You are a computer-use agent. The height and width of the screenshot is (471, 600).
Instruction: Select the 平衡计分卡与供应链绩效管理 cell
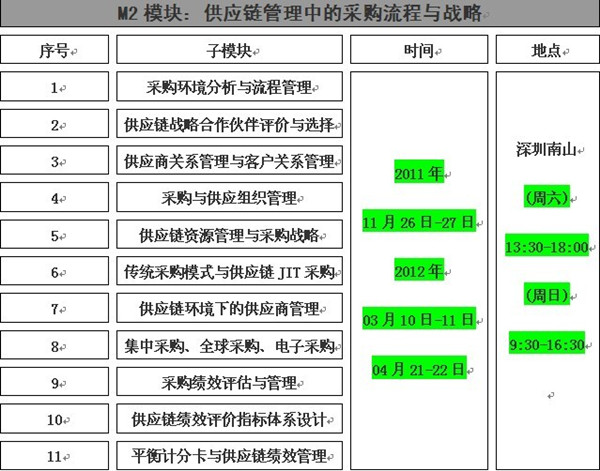[230, 456]
